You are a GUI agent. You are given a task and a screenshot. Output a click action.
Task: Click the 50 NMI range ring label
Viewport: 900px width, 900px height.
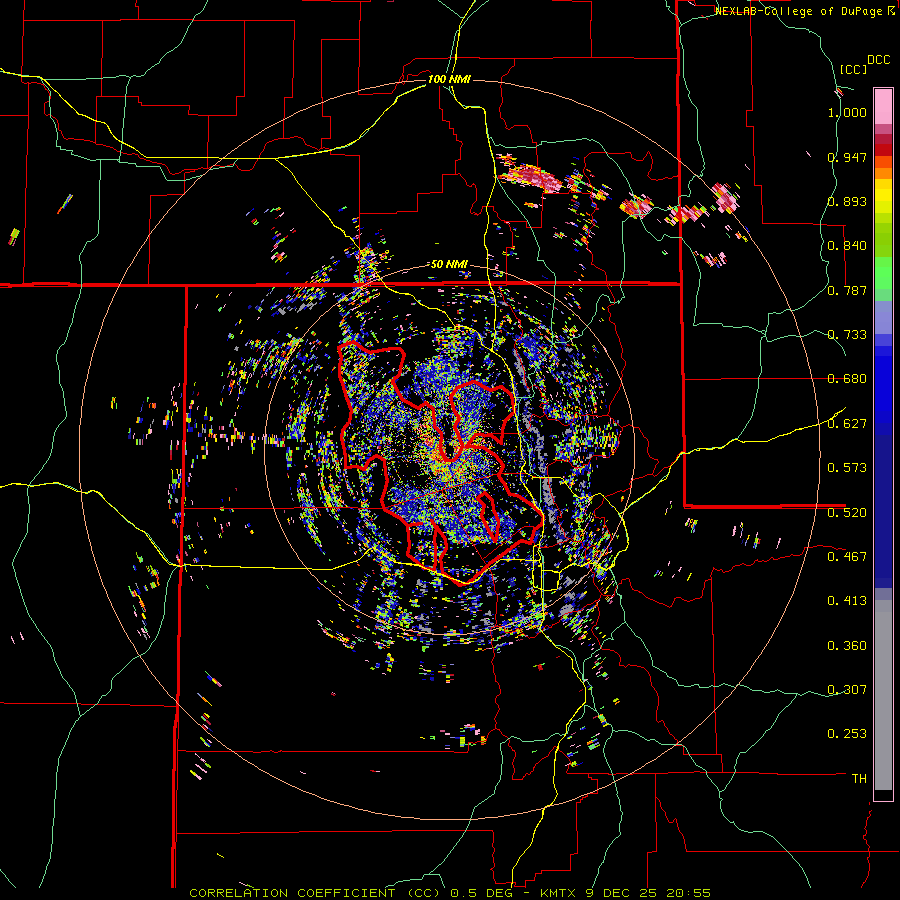pyautogui.click(x=449, y=264)
